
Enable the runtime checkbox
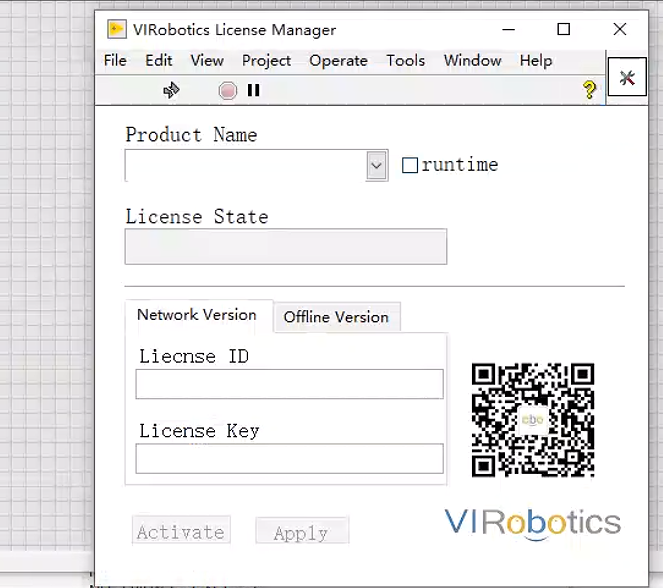(410, 165)
